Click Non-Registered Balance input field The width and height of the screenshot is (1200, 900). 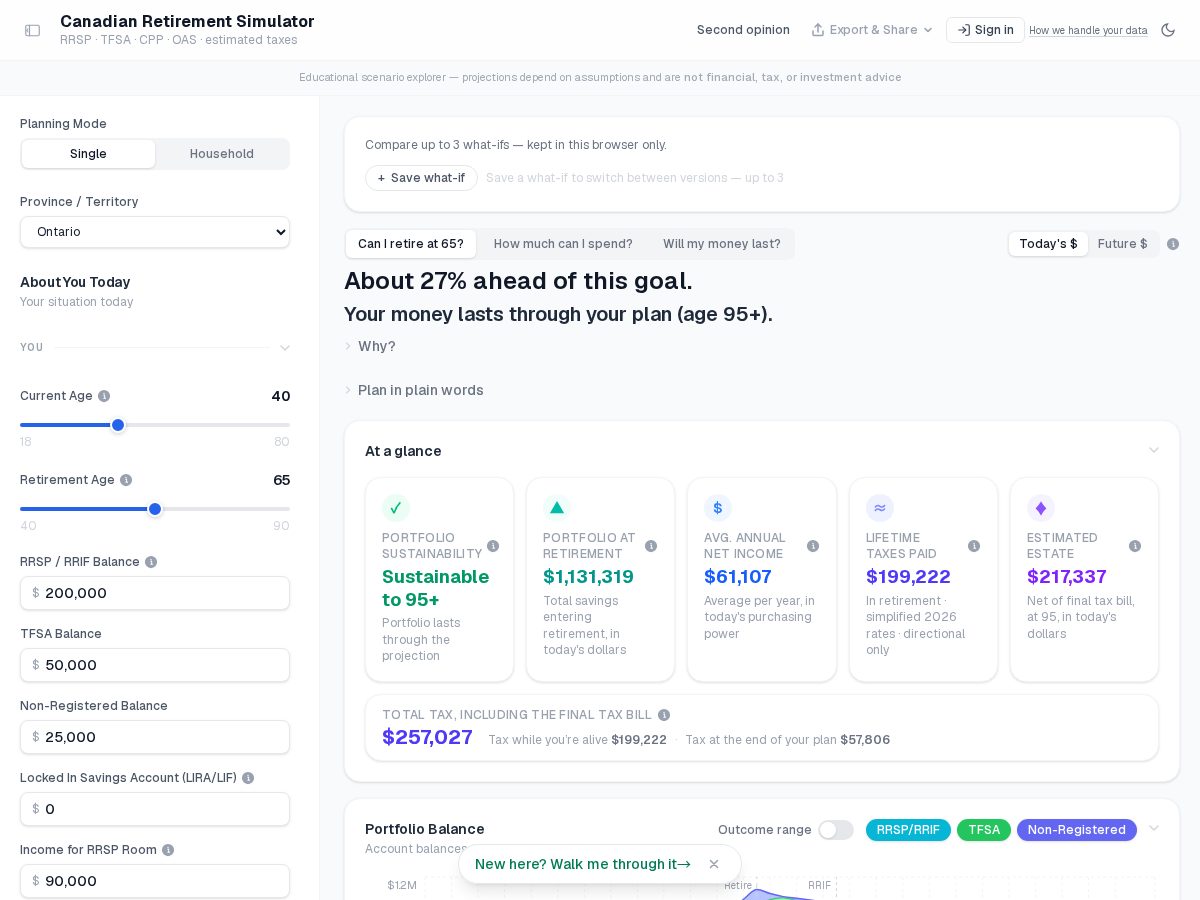(155, 737)
